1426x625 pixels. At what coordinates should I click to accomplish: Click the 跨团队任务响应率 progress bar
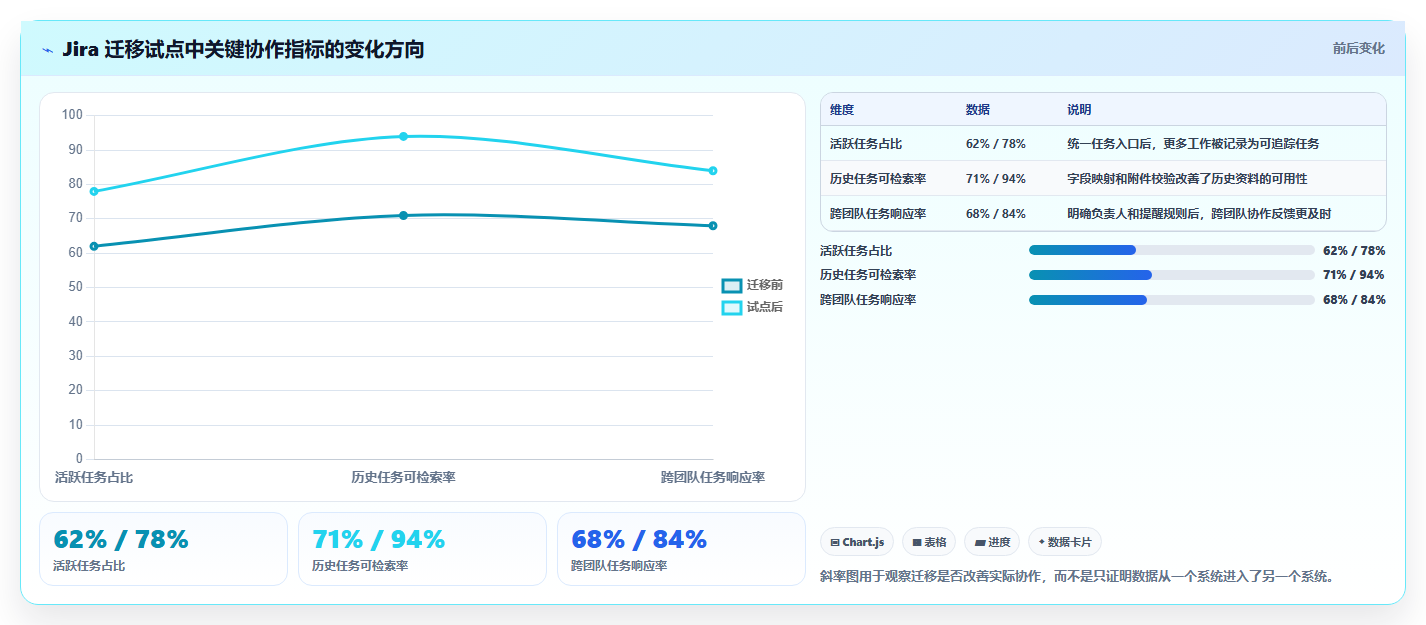pyautogui.click(x=1171, y=300)
